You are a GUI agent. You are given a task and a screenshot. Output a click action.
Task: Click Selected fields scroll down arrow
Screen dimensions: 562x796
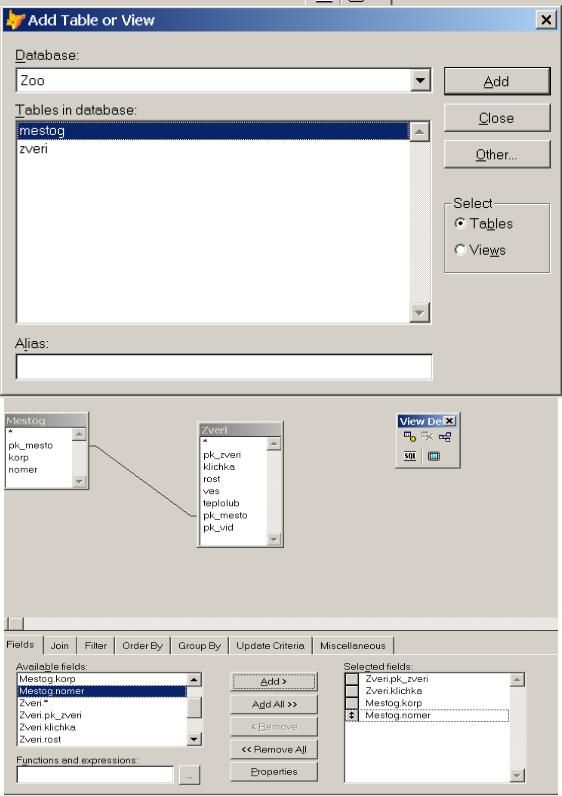517,775
